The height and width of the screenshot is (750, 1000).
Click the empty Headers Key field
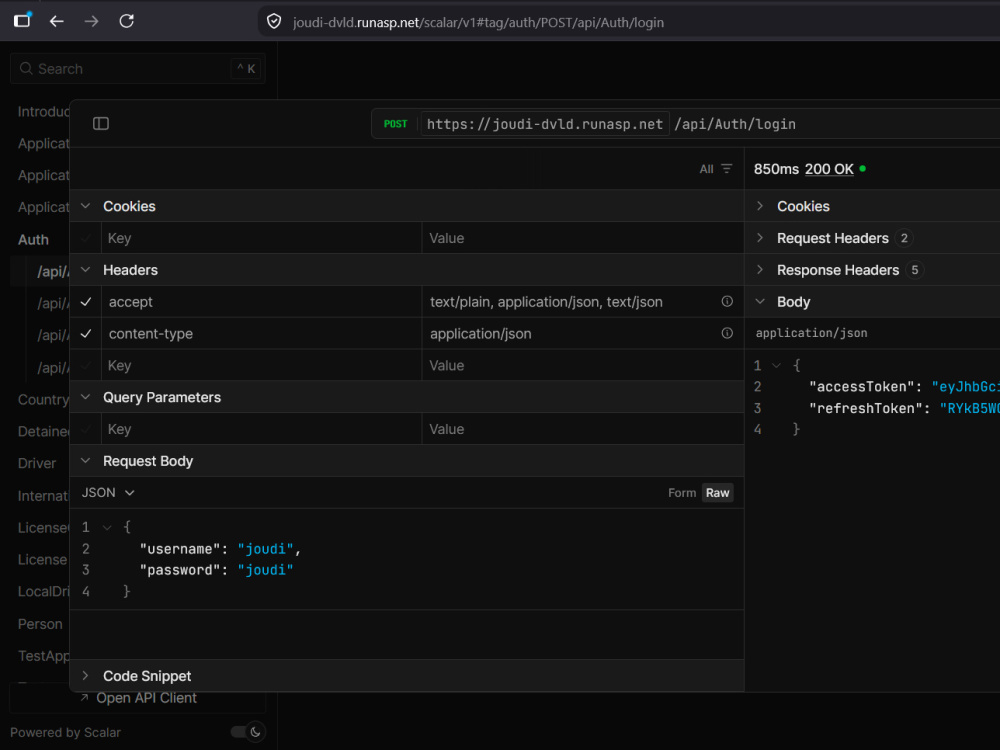(261, 365)
